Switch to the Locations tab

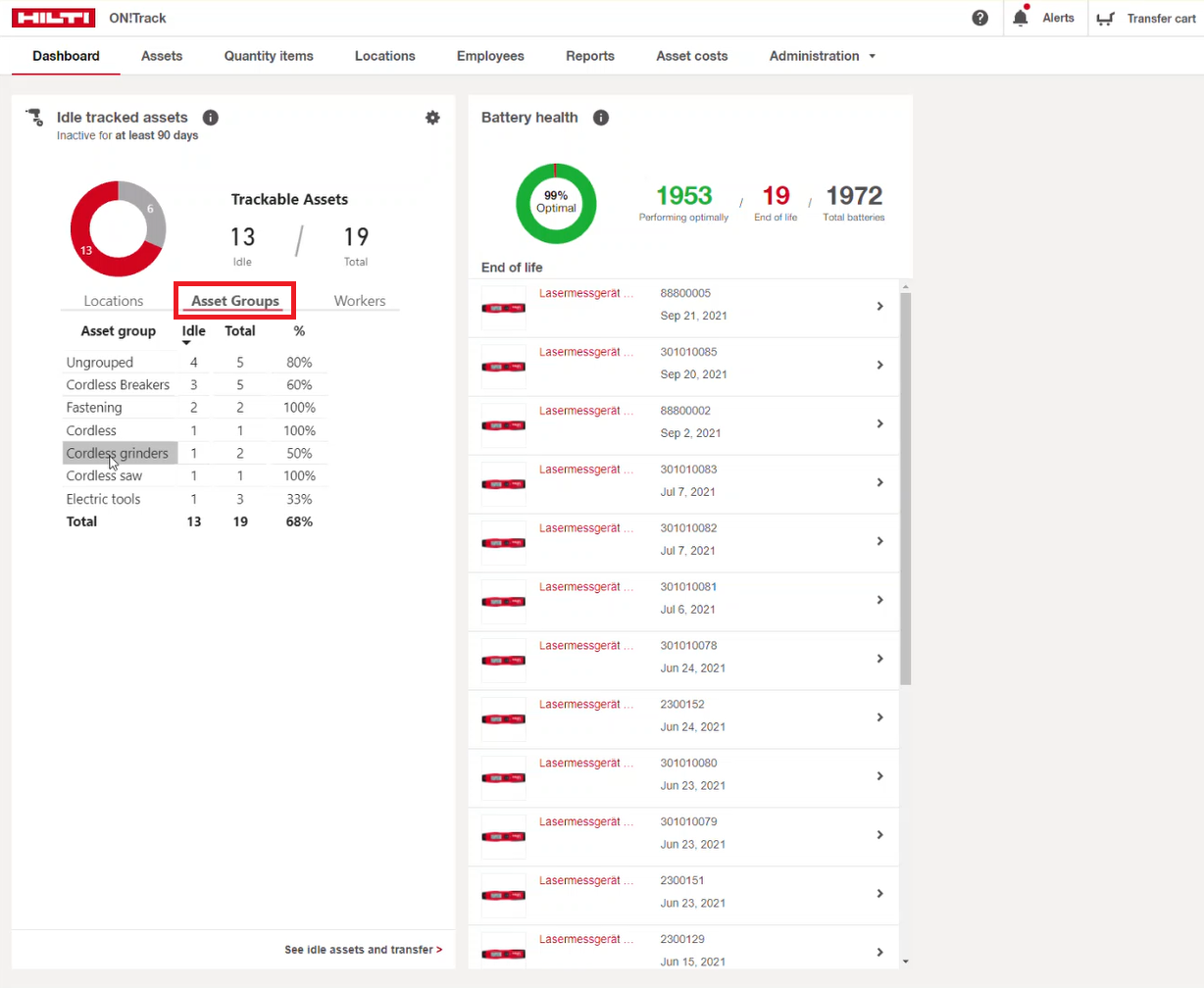click(x=114, y=301)
